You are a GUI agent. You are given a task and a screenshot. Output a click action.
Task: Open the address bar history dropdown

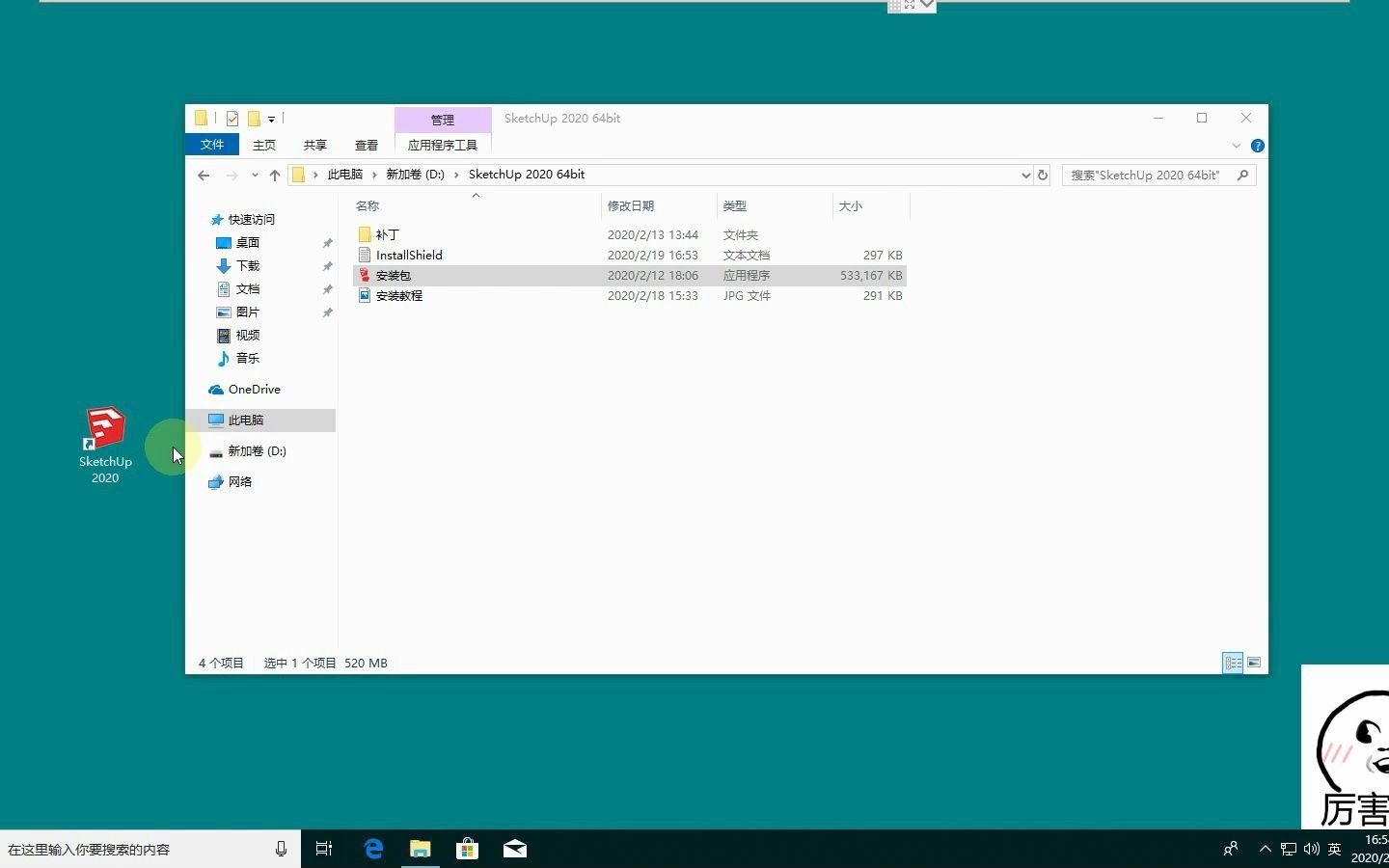pos(1025,175)
